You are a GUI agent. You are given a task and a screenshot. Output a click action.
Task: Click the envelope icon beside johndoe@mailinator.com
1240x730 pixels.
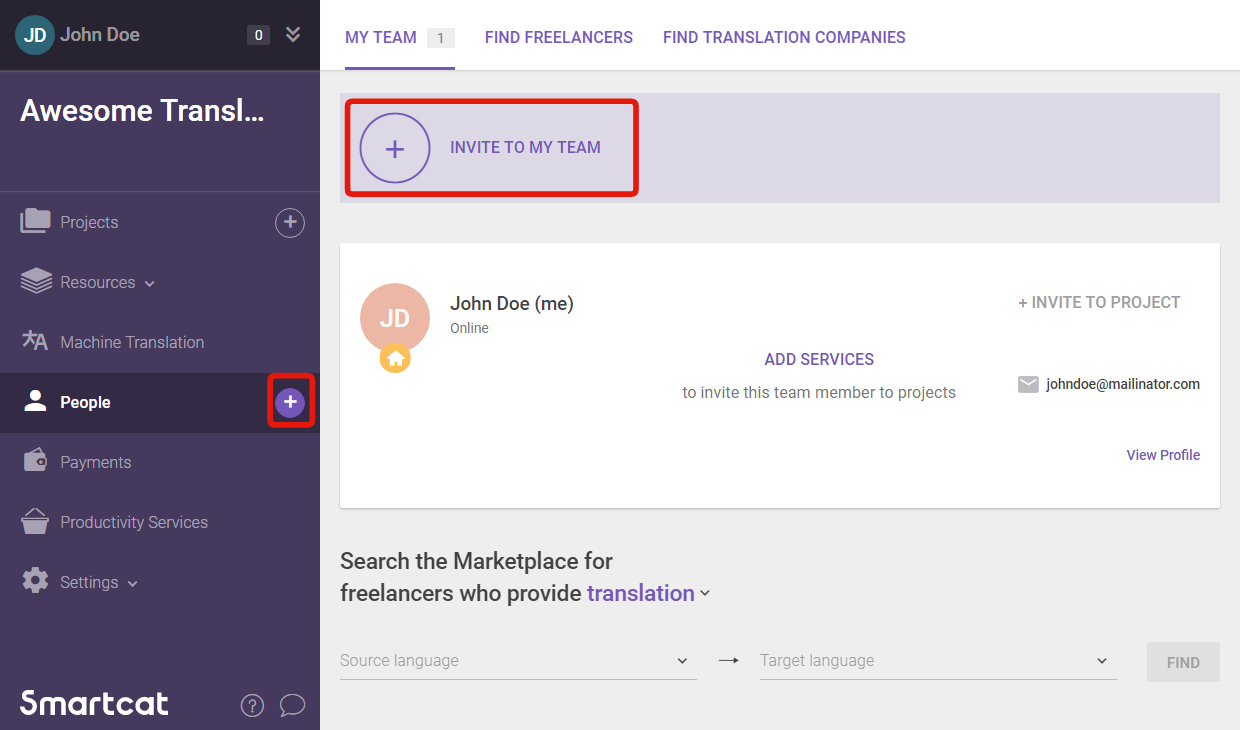pyautogui.click(x=1028, y=384)
